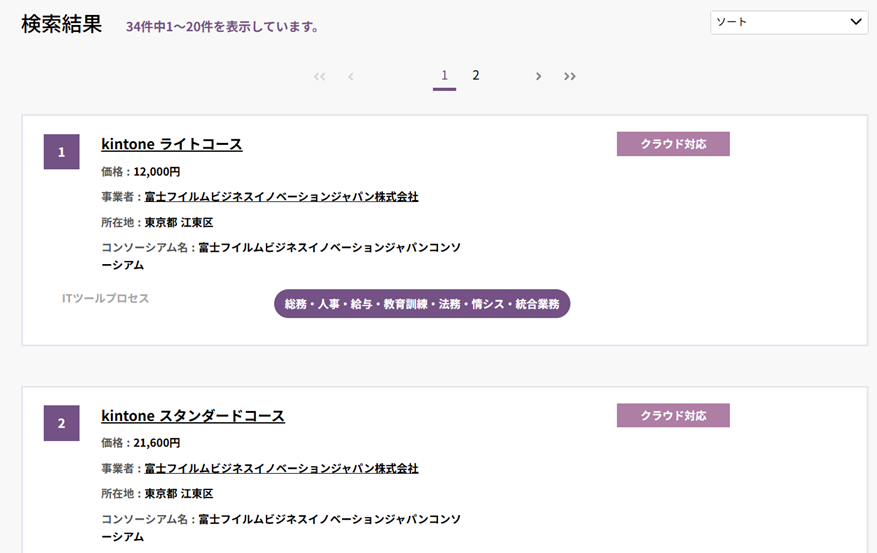
Task: Click the number 2 result badge
Action: [x=61, y=423]
